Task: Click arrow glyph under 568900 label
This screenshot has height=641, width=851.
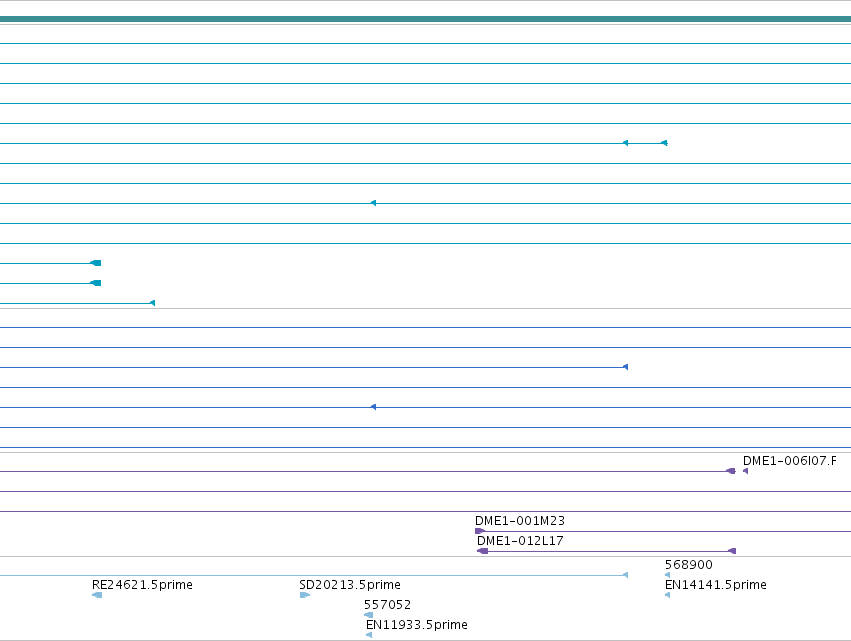Action: (x=668, y=575)
